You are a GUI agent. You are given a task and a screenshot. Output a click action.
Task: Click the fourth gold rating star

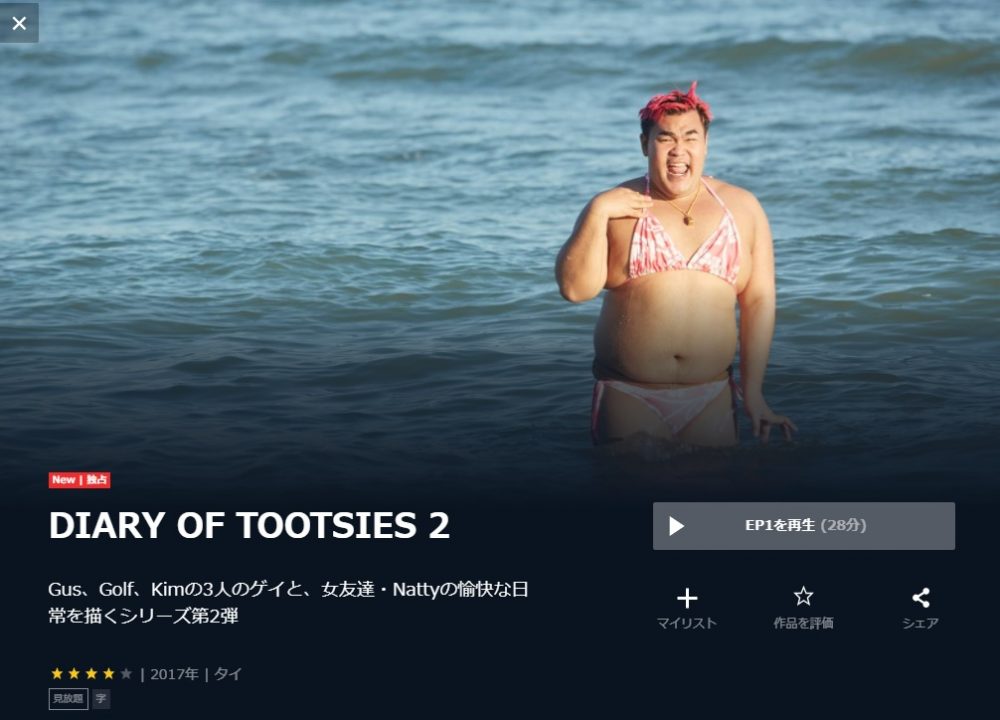pos(108,673)
